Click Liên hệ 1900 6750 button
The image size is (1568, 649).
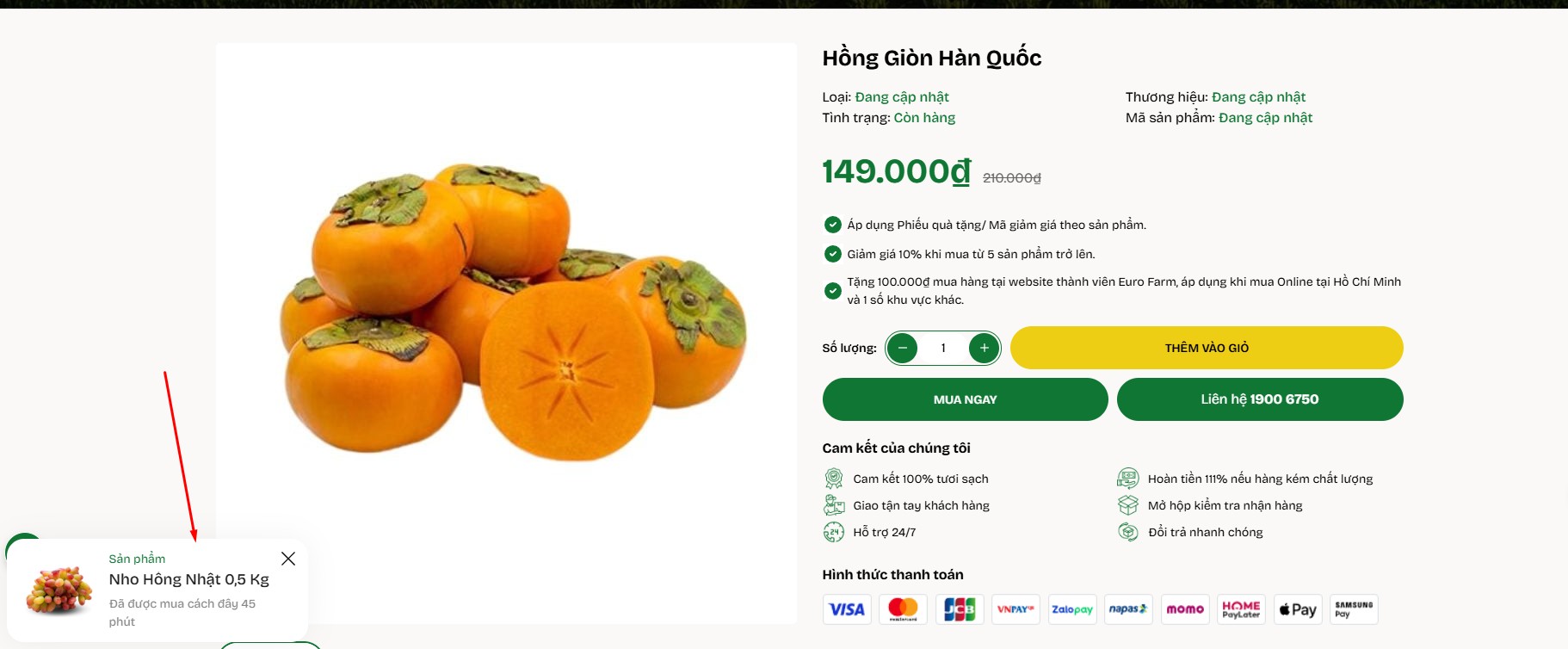click(x=1260, y=399)
